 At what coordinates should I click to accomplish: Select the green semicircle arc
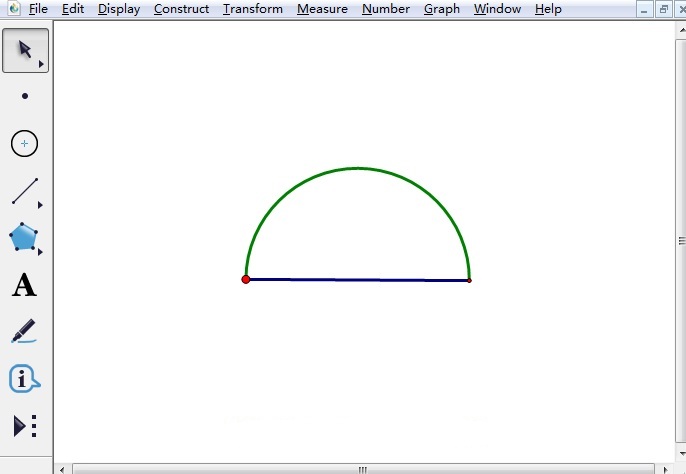pos(358,168)
